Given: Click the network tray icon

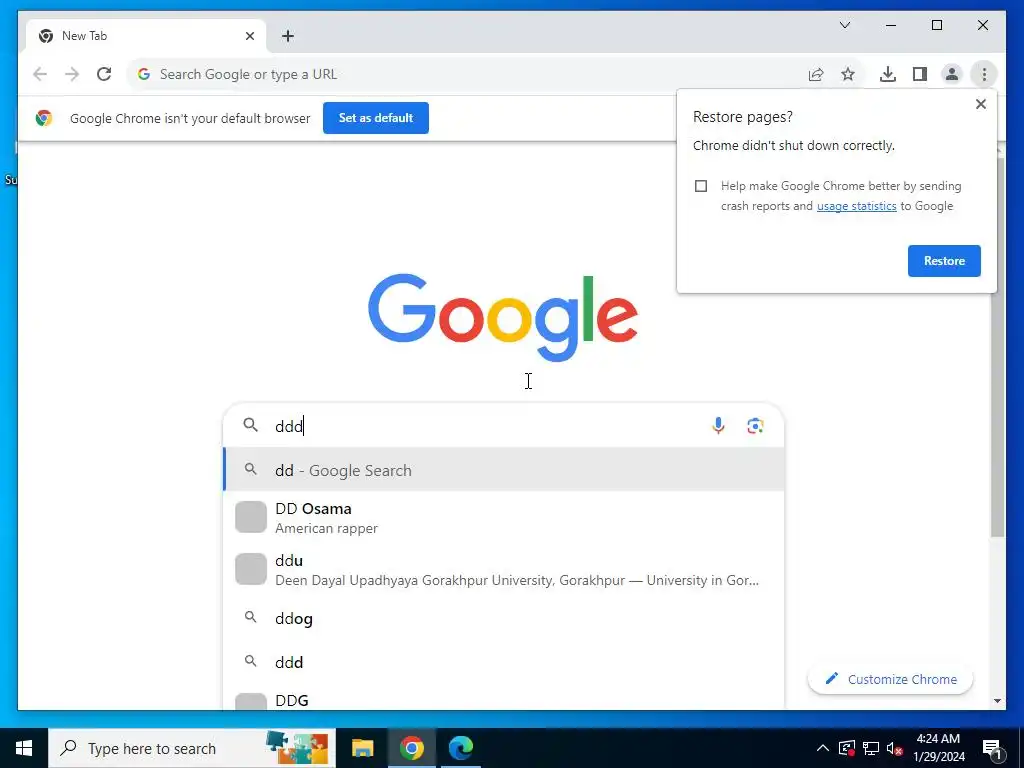Looking at the screenshot, I should [871, 748].
